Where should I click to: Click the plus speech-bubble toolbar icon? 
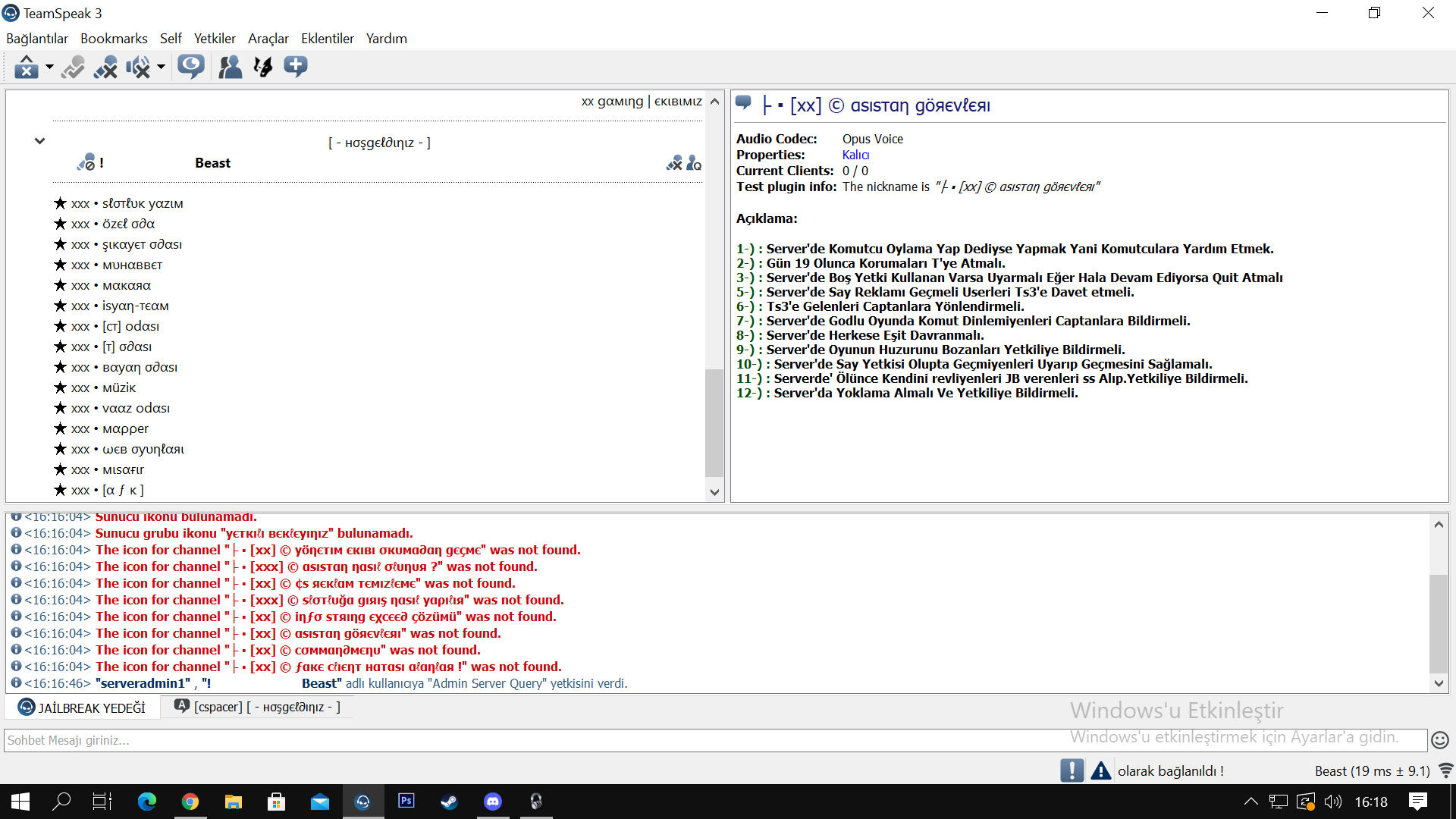click(296, 67)
